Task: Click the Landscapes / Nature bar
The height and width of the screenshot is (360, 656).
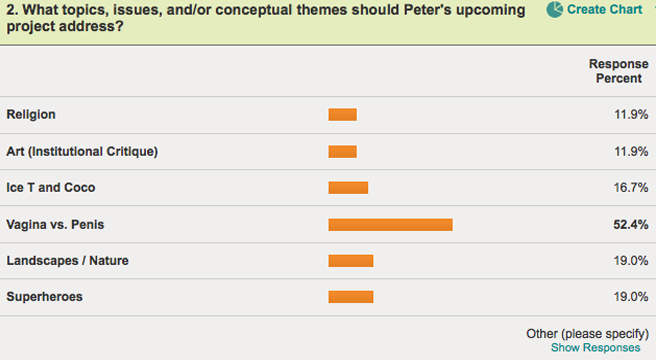Action: pos(351,261)
